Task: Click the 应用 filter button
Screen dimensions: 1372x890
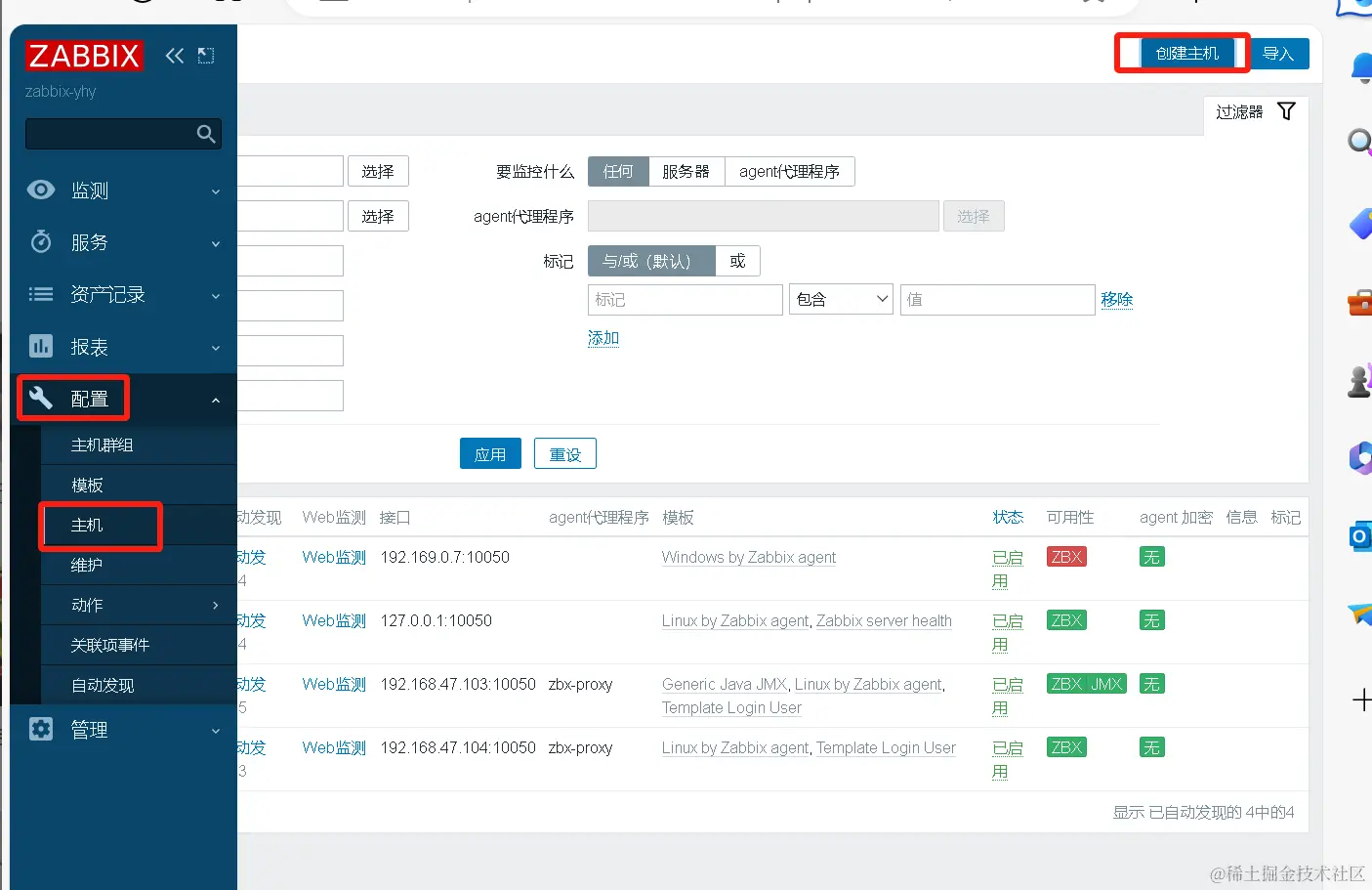Action: click(490, 453)
